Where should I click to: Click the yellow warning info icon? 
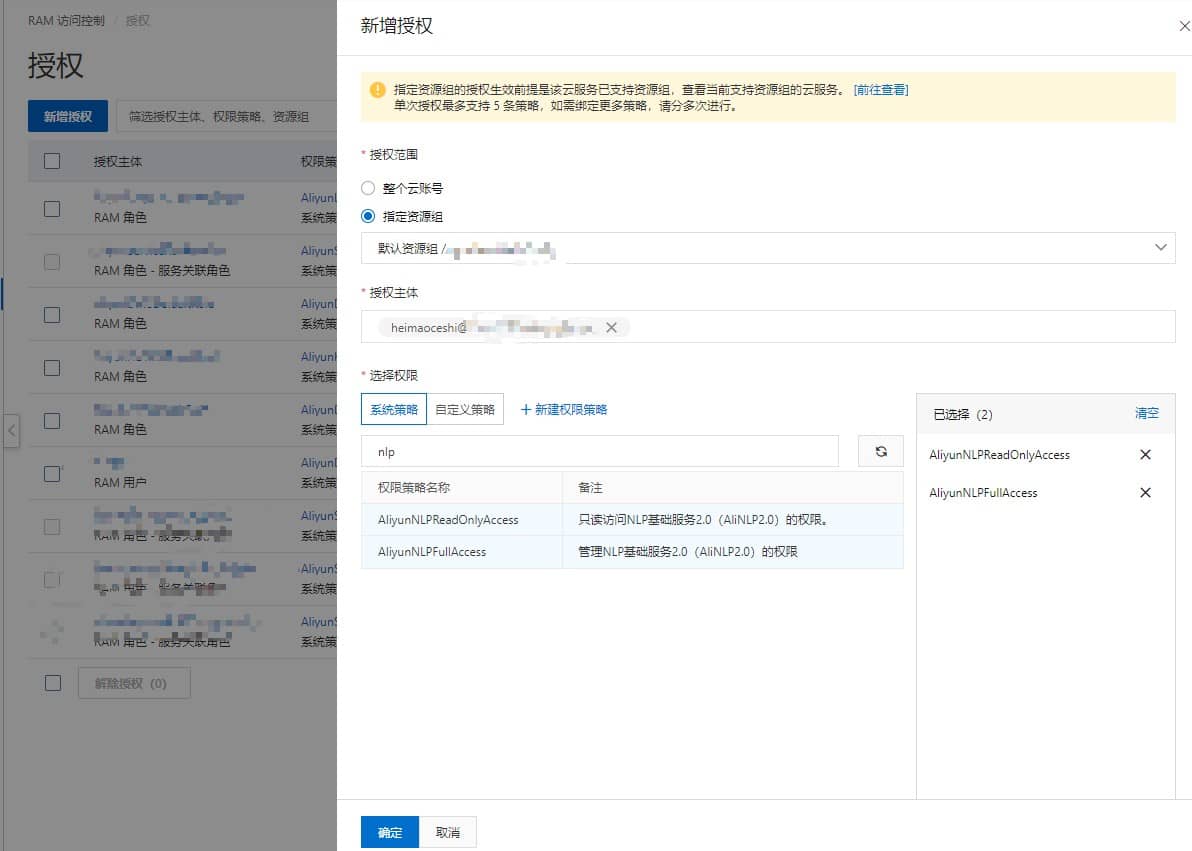tap(377, 90)
